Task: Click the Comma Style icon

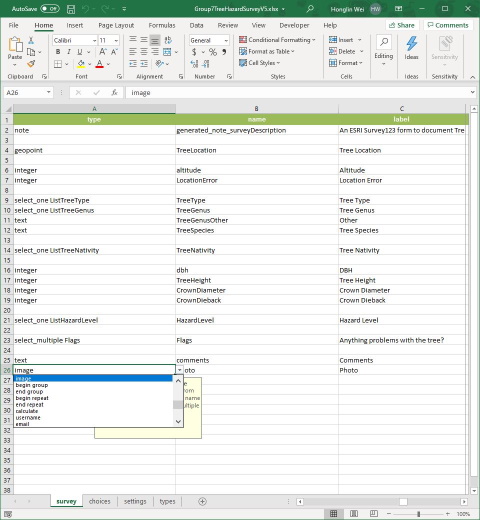Action: 224,52
